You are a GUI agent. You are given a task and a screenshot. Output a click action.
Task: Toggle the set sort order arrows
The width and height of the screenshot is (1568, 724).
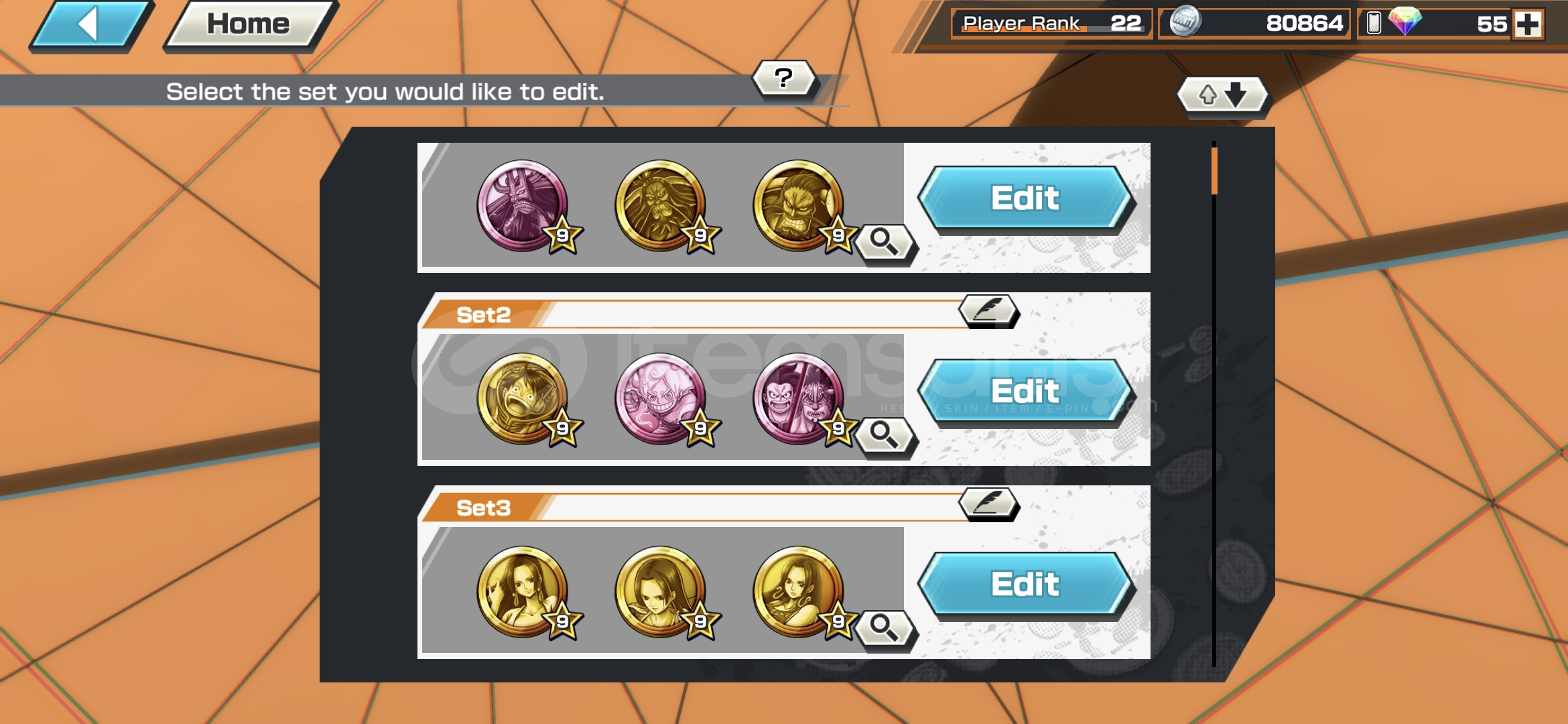tap(1222, 95)
